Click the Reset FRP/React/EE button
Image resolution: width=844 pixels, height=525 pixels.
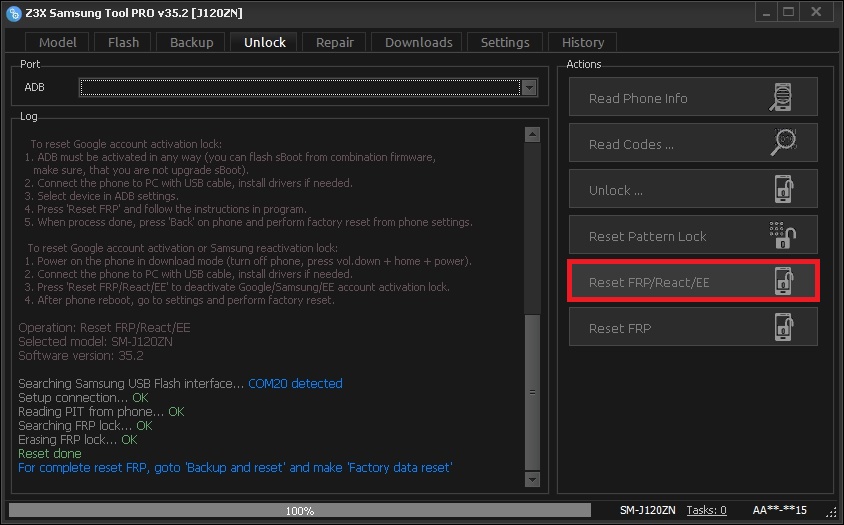click(x=693, y=281)
